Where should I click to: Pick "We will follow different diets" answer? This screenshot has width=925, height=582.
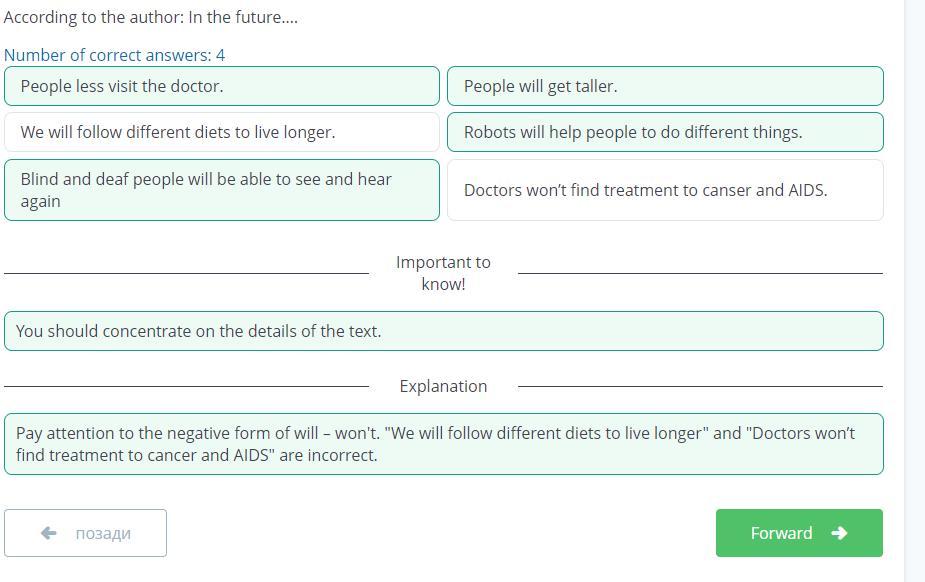click(221, 132)
